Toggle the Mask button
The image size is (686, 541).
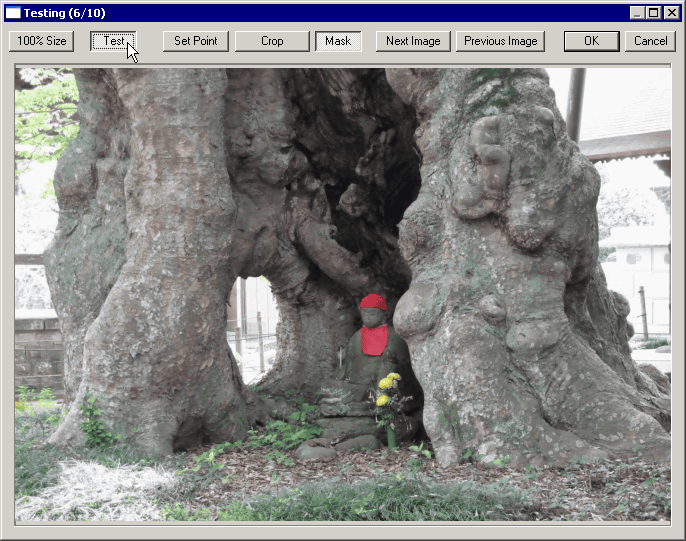(x=338, y=41)
